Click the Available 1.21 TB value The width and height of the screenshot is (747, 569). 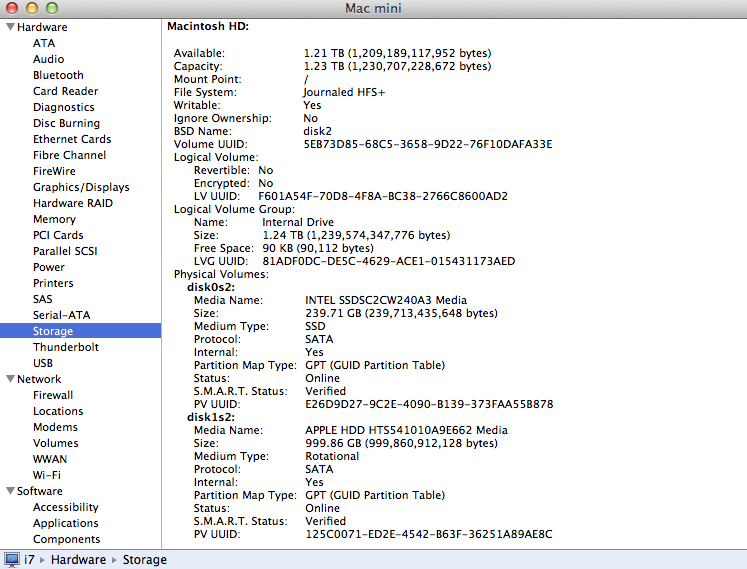coord(397,53)
